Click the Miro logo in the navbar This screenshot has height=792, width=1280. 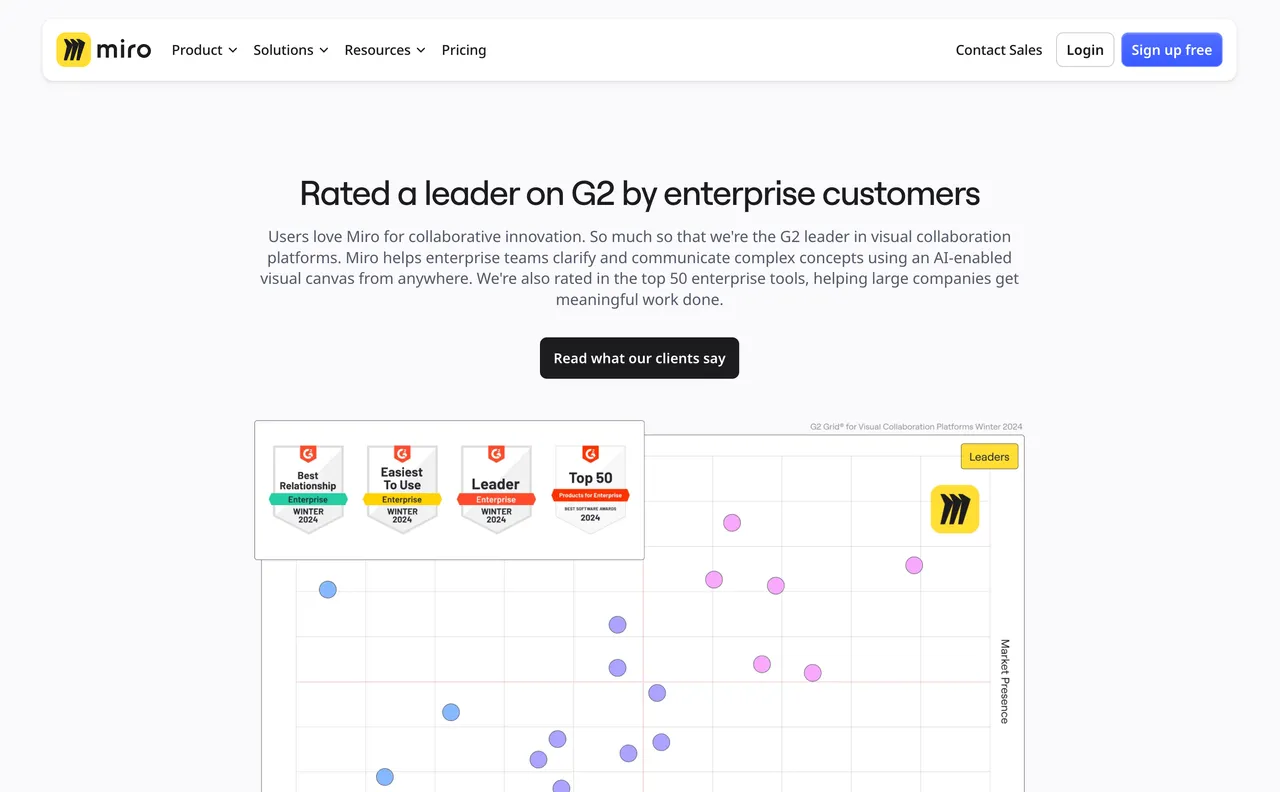coord(104,50)
